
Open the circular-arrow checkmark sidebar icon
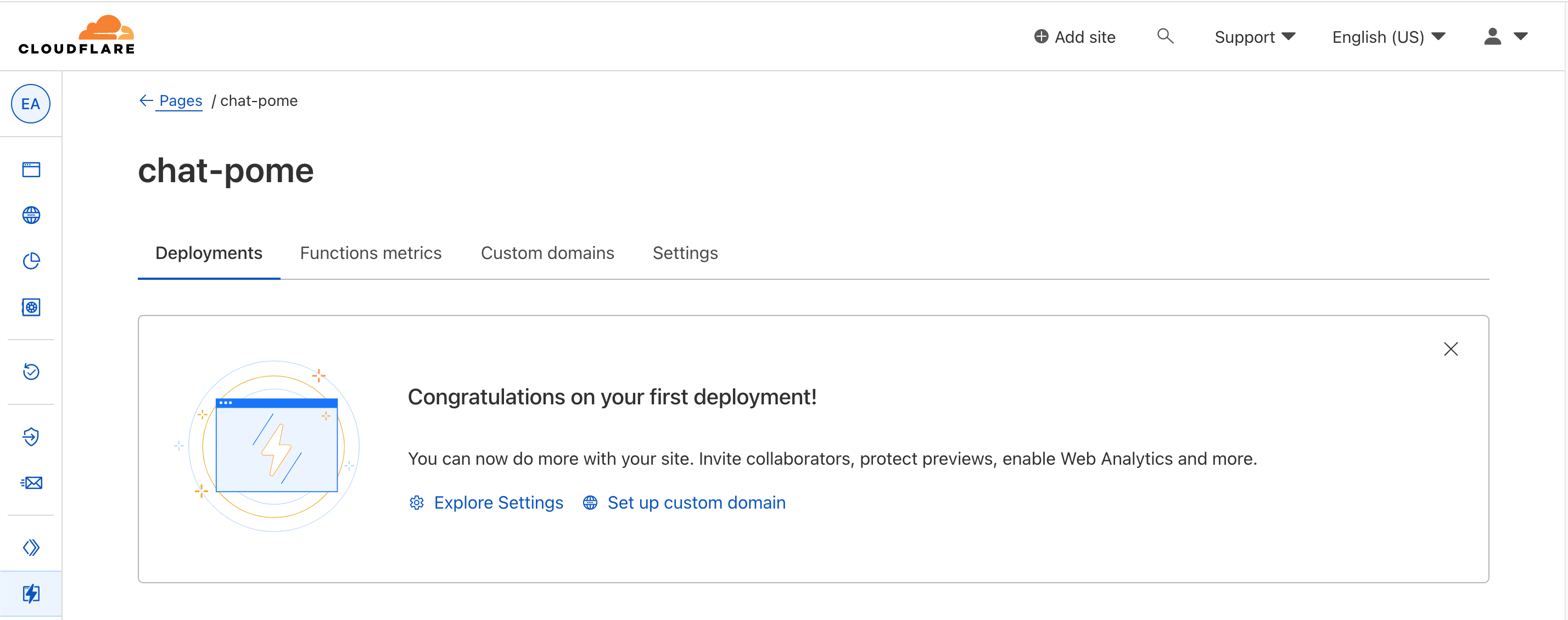click(31, 371)
